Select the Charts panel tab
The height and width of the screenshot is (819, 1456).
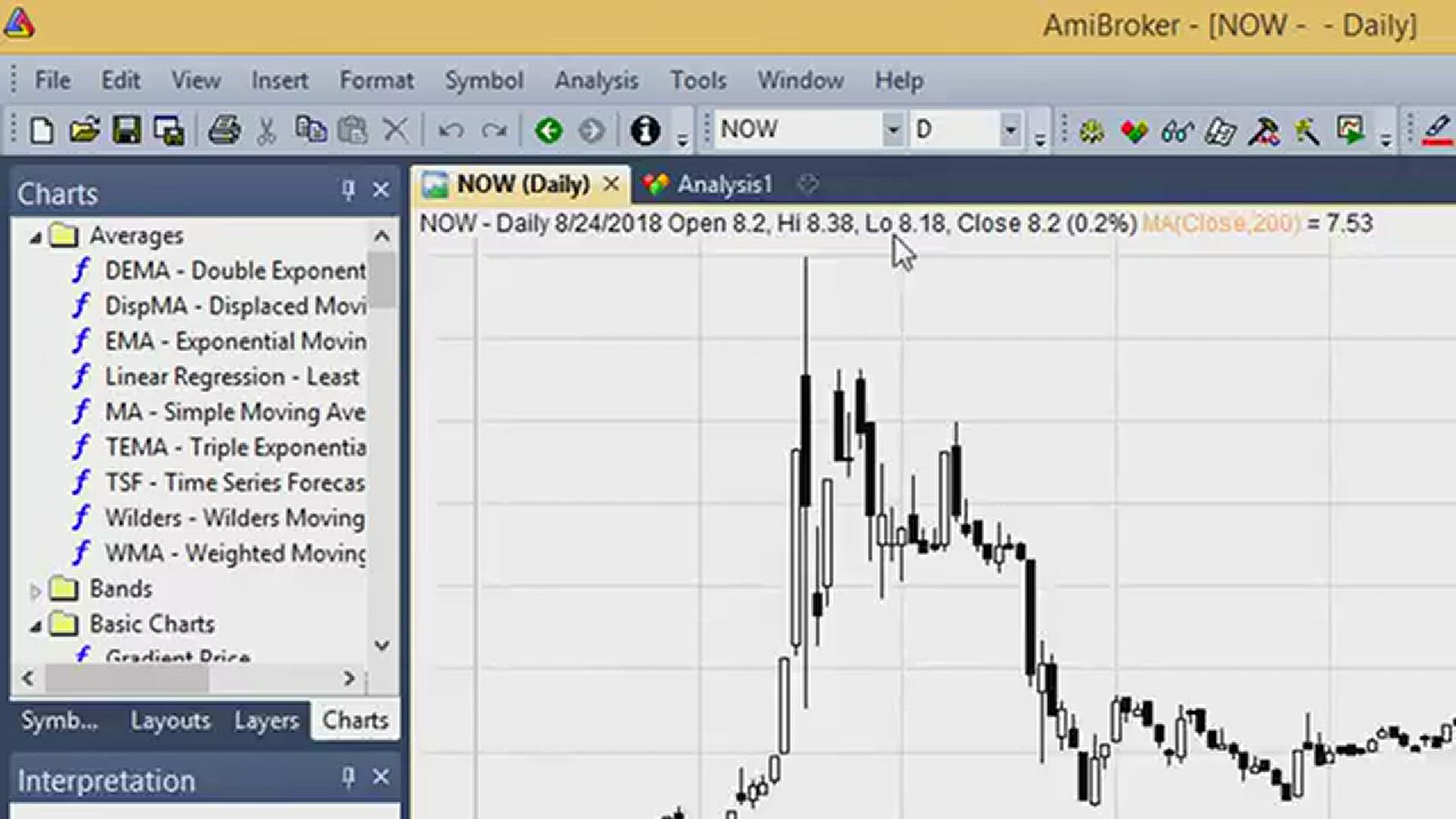coord(355,720)
